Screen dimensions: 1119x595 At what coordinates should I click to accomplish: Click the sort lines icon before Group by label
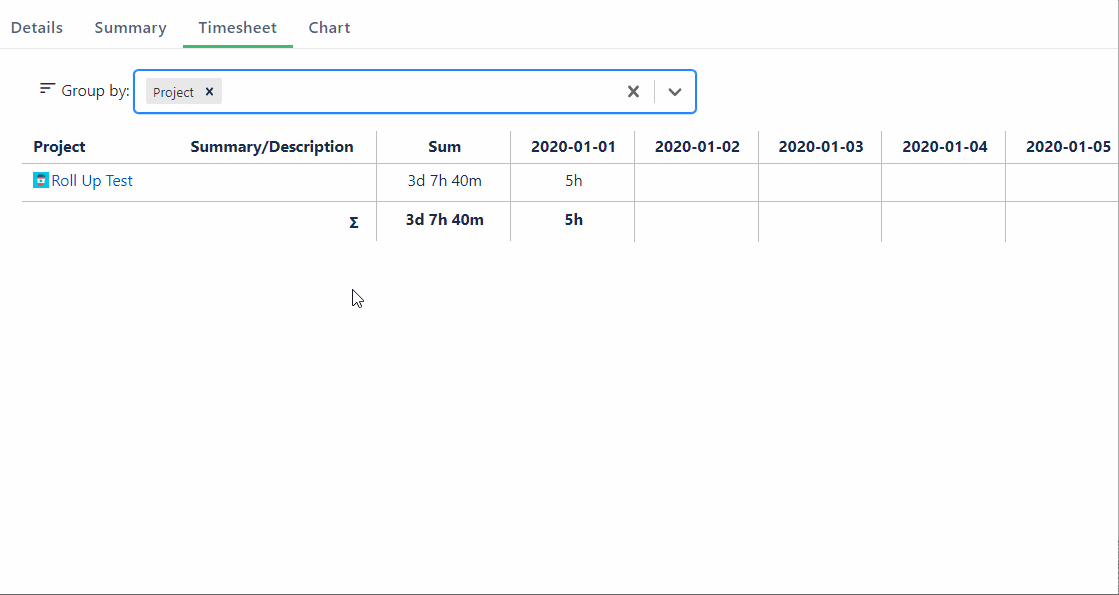(x=46, y=88)
